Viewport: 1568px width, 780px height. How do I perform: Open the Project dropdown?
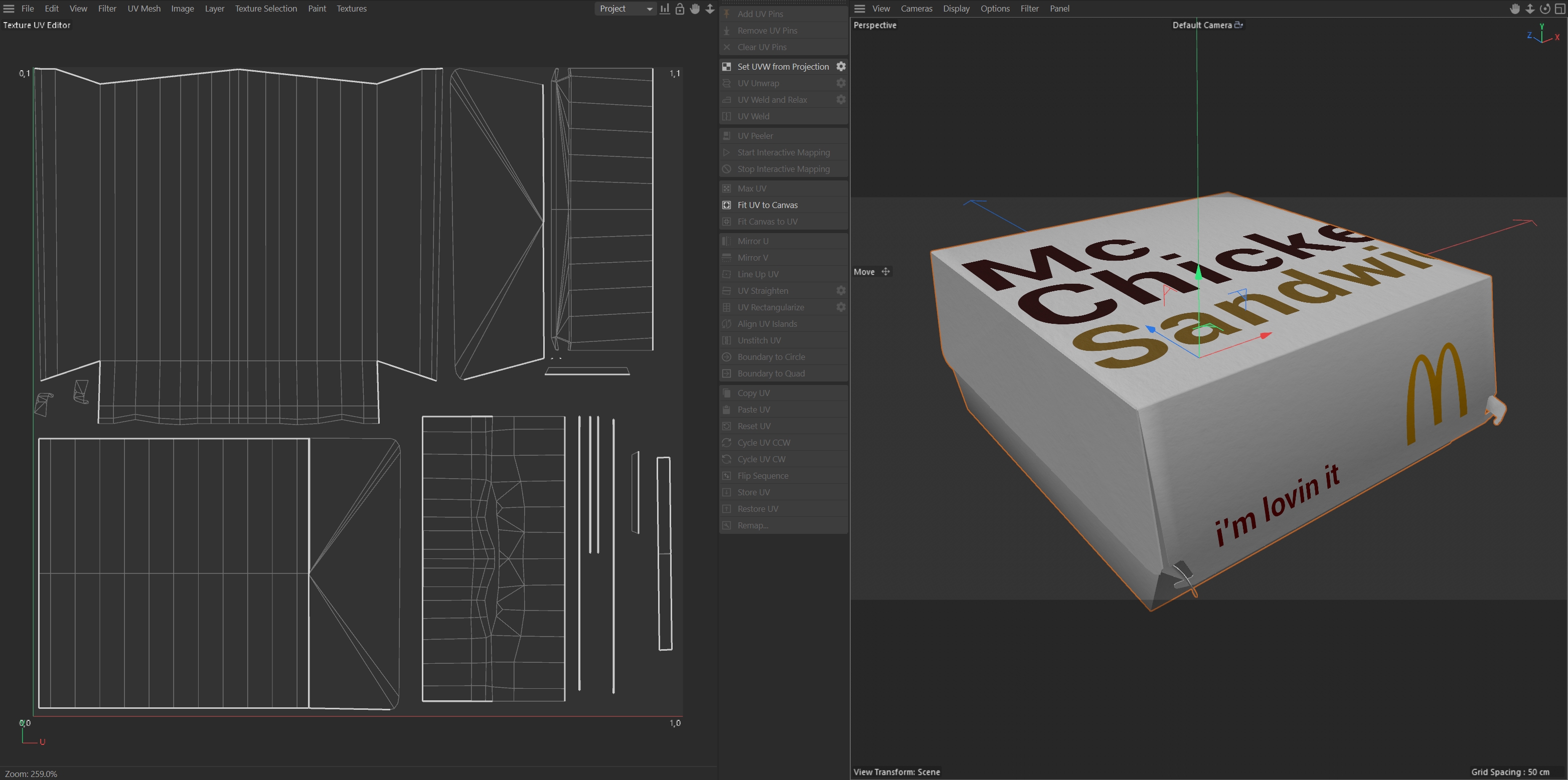click(624, 9)
